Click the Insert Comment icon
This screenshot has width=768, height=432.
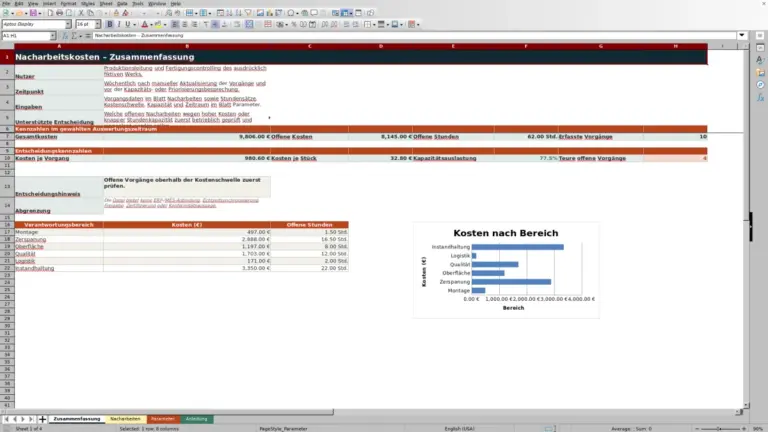314,13
